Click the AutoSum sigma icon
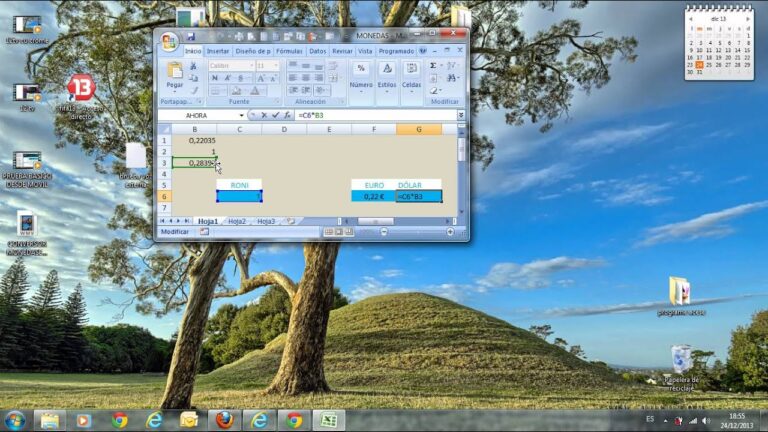The image size is (768, 432). coord(433,65)
